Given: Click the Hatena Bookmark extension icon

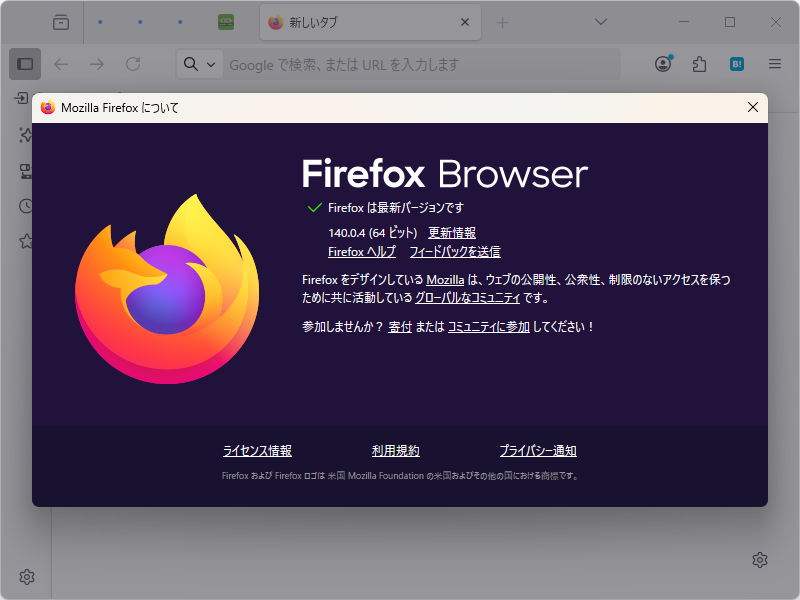Looking at the screenshot, I should (736, 64).
